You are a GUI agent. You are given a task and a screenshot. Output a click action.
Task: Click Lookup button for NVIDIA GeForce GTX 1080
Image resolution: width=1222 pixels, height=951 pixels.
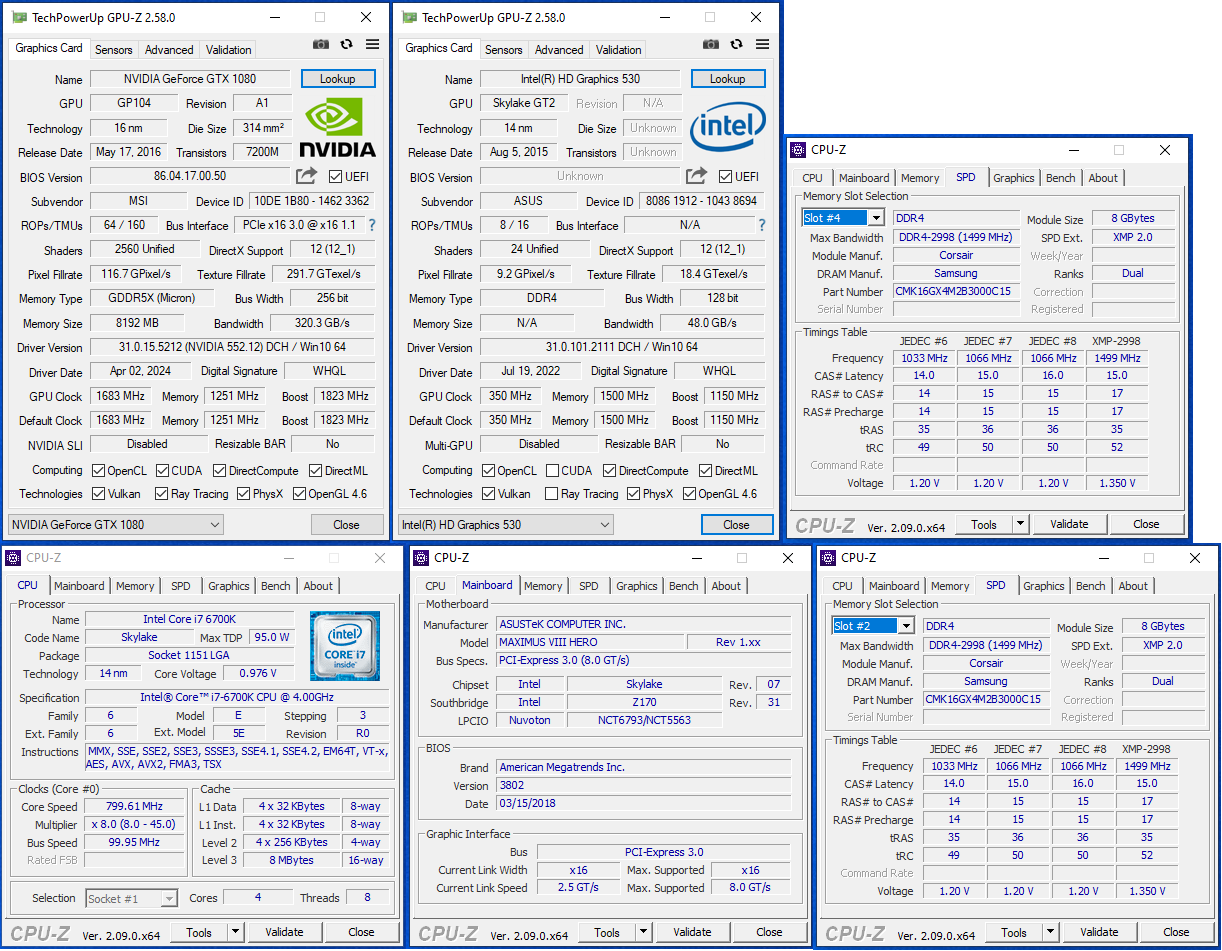pyautogui.click(x=337, y=79)
